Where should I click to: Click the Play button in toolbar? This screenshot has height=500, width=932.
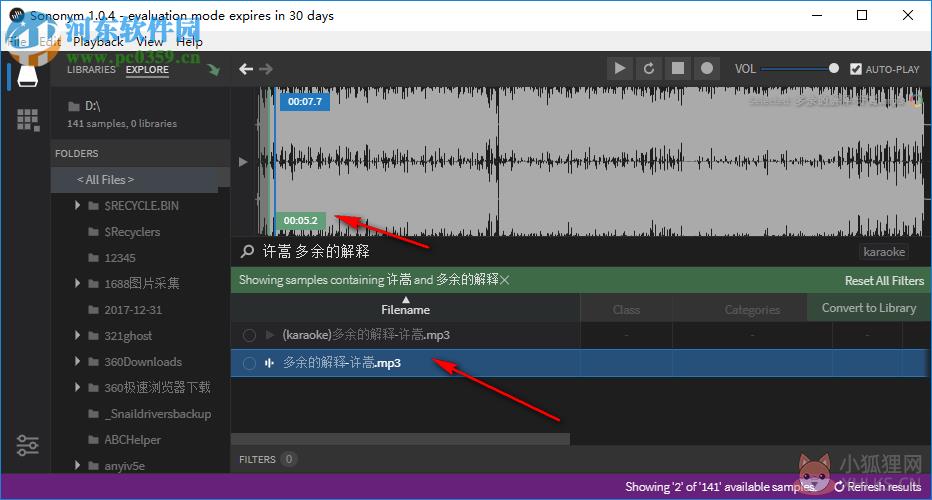coord(619,68)
